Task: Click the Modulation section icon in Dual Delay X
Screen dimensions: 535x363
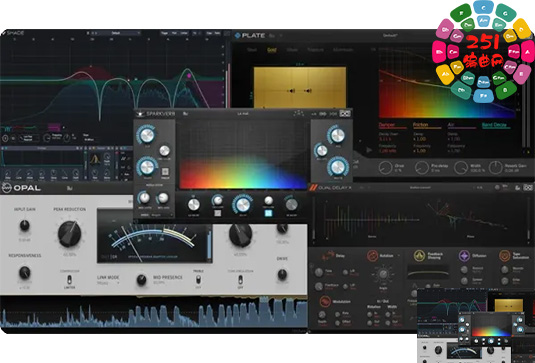Action: [325, 301]
